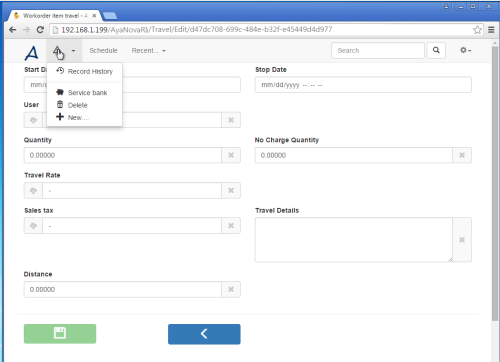This screenshot has width=500, height=362.
Task: Click the Stop Date field
Action: tap(363, 85)
